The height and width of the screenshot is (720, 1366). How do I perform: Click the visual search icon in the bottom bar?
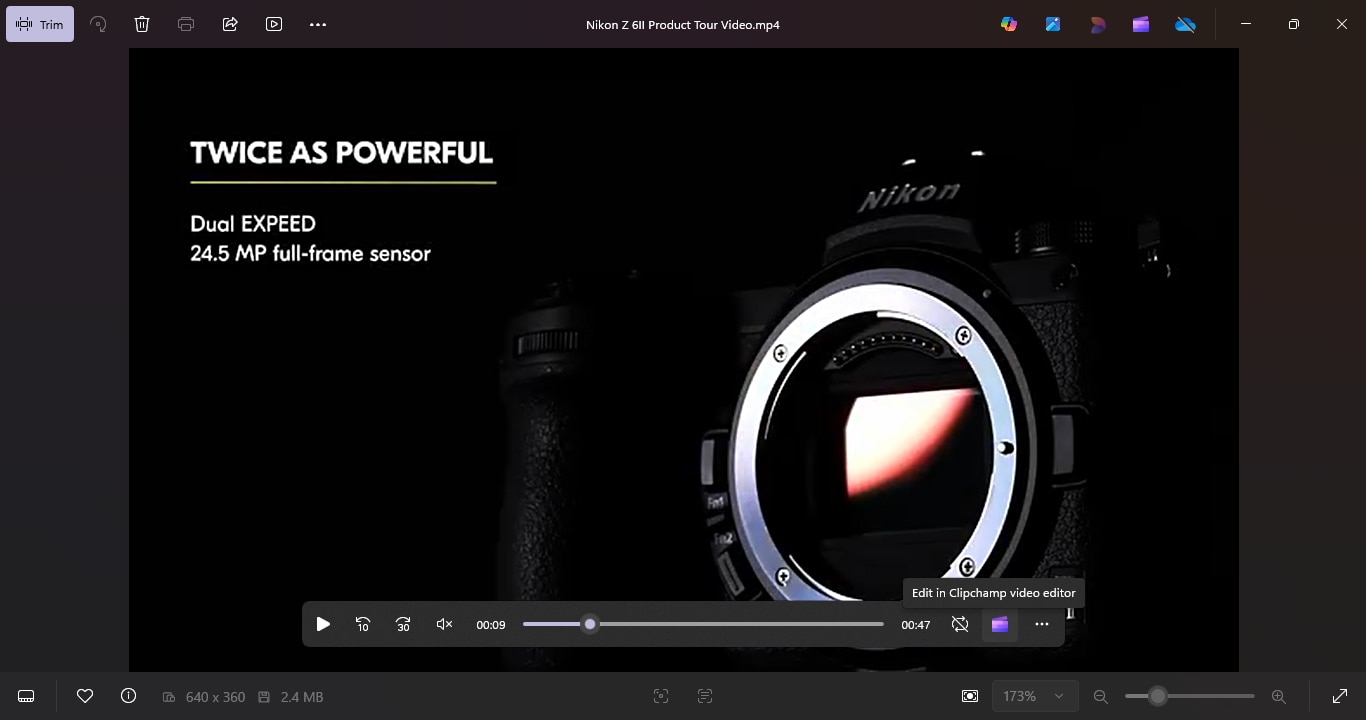(x=661, y=696)
